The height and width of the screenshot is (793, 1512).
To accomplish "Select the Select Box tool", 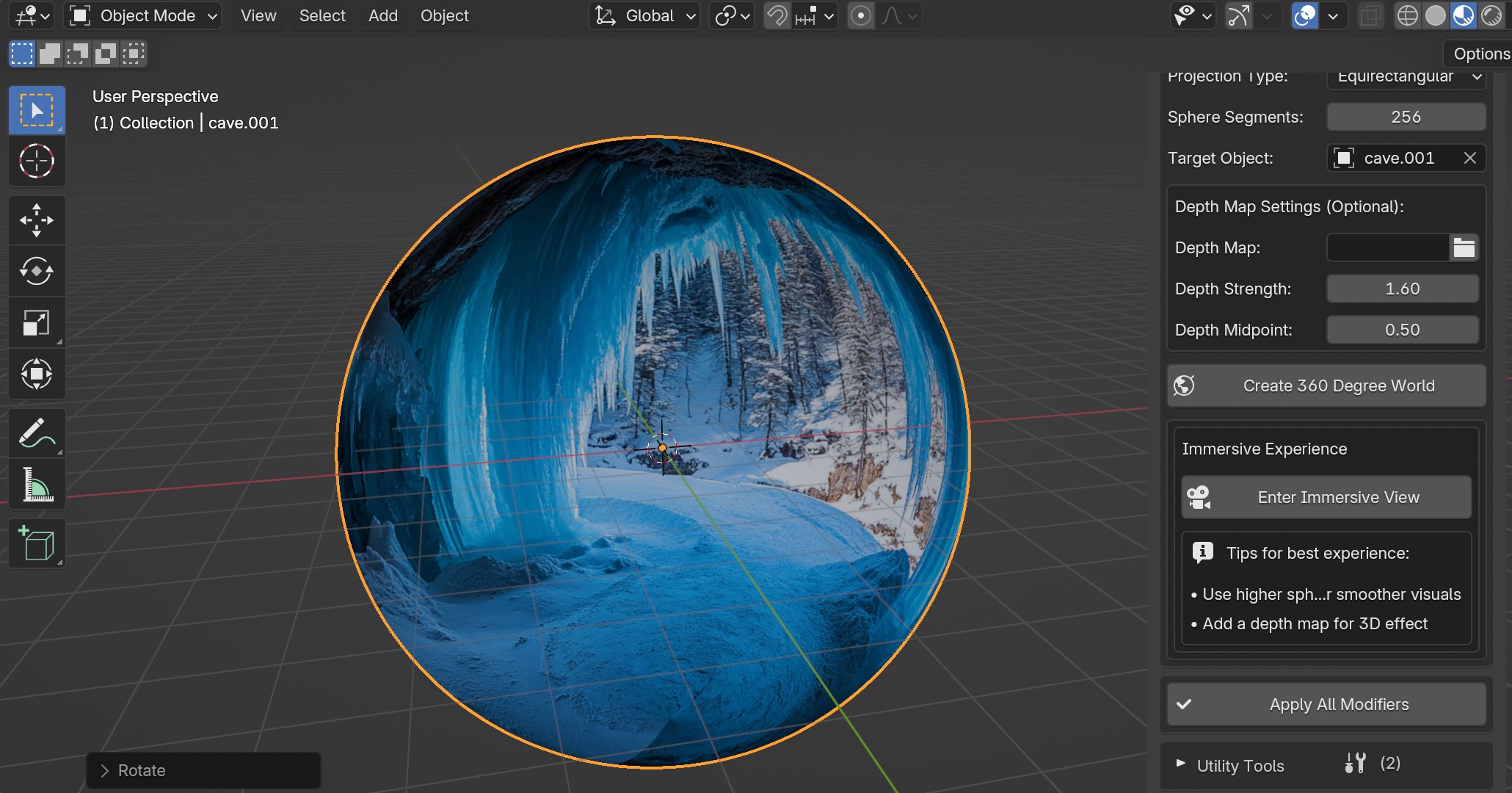I will point(37,111).
